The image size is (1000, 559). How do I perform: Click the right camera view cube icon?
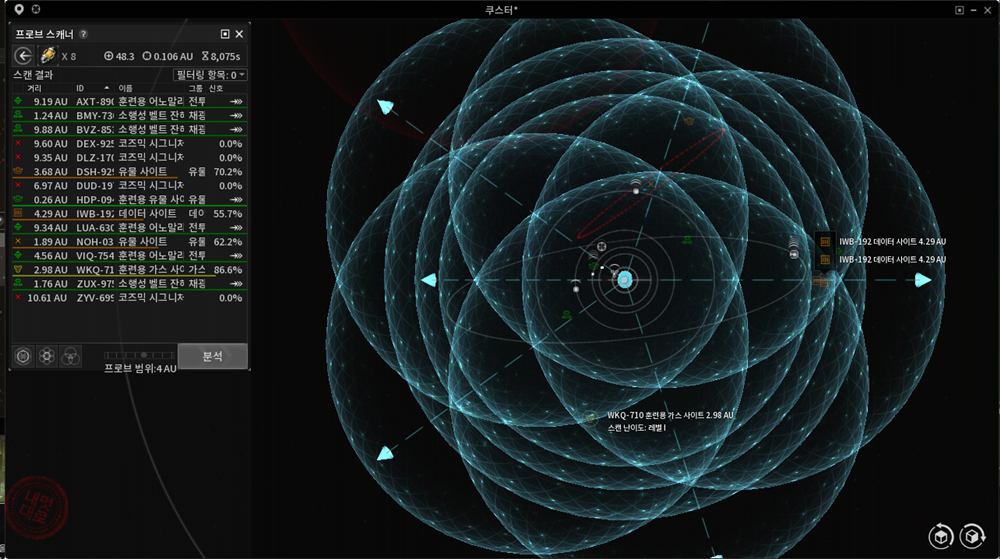(972, 536)
